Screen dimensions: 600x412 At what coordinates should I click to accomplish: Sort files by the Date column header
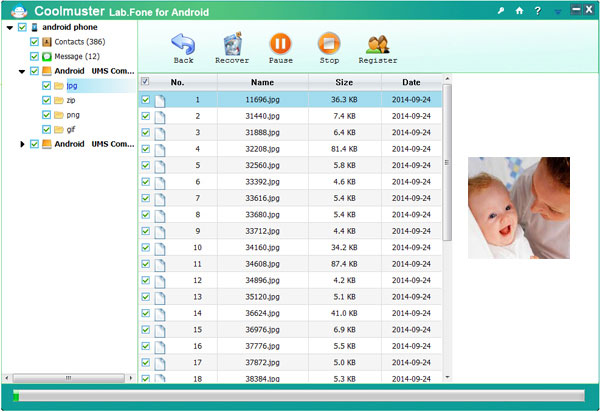411,82
